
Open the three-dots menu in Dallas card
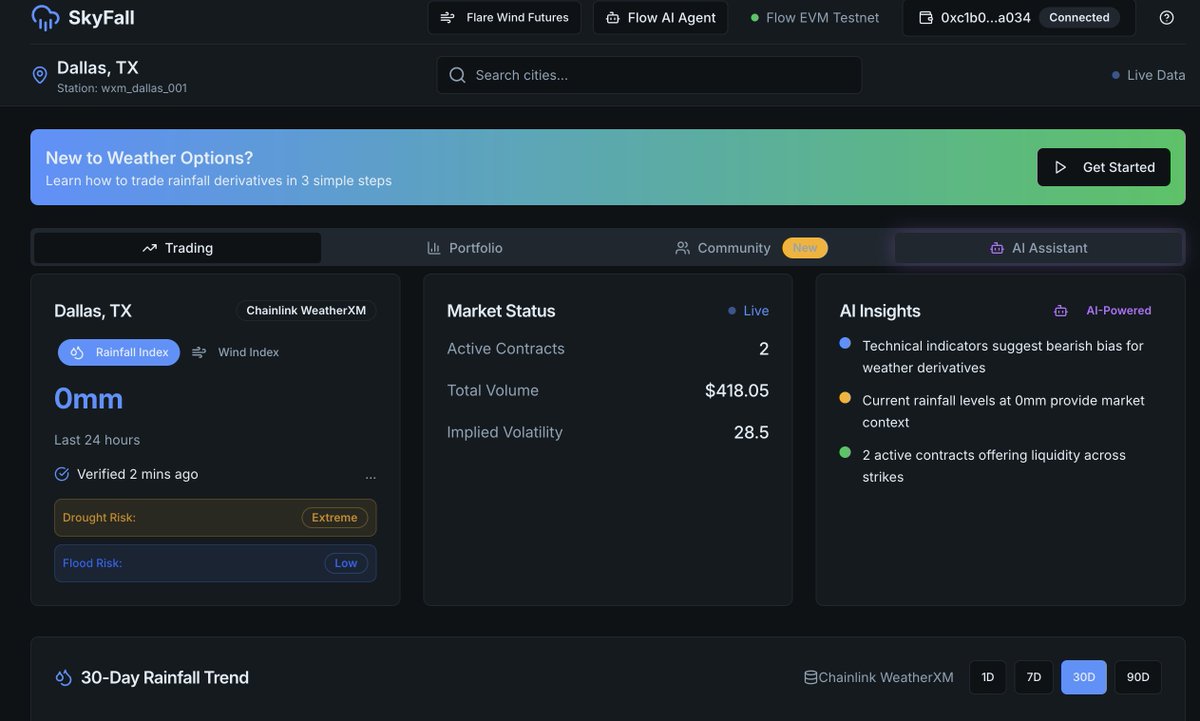tap(371, 478)
